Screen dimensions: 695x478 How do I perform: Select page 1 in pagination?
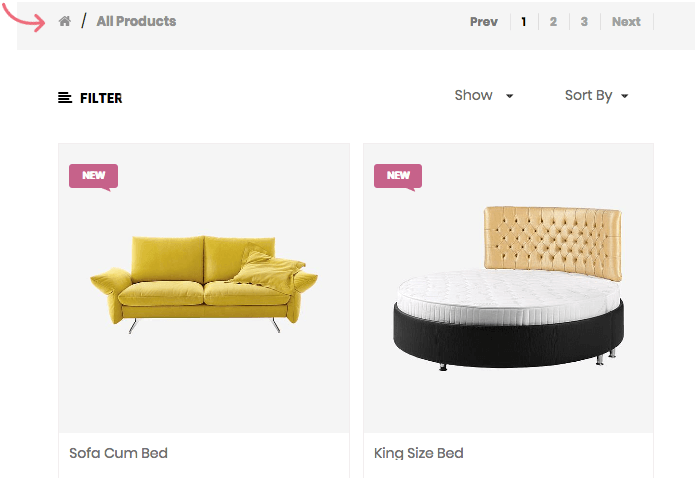pyautogui.click(x=524, y=22)
